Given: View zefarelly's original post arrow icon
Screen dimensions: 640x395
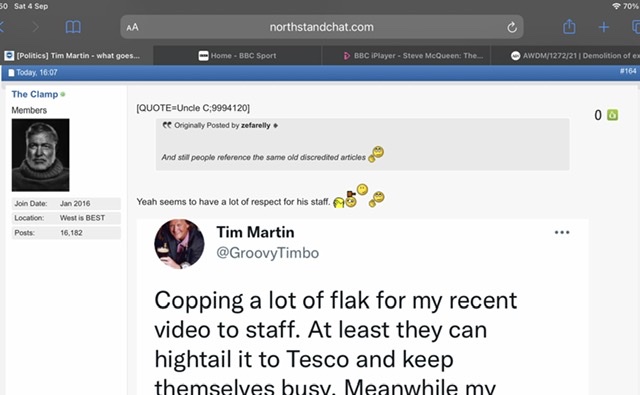Looking at the screenshot, I should coord(276,126).
